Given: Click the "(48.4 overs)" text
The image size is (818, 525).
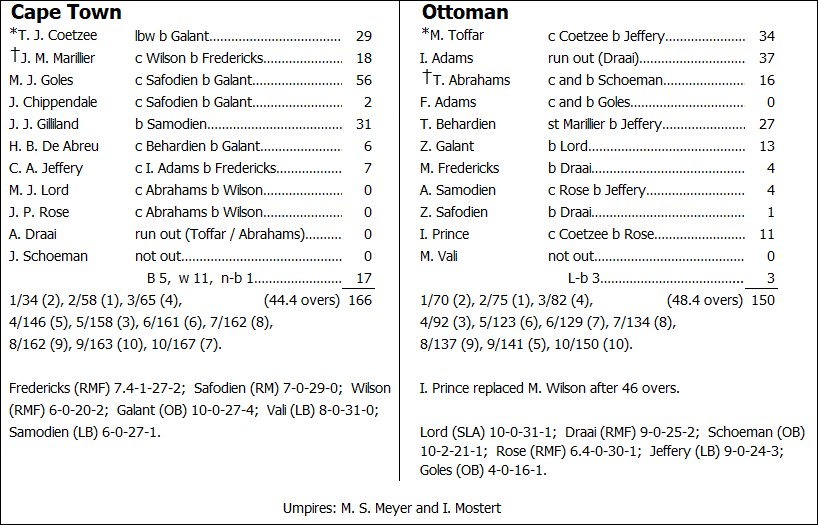Looking at the screenshot, I should point(705,299).
